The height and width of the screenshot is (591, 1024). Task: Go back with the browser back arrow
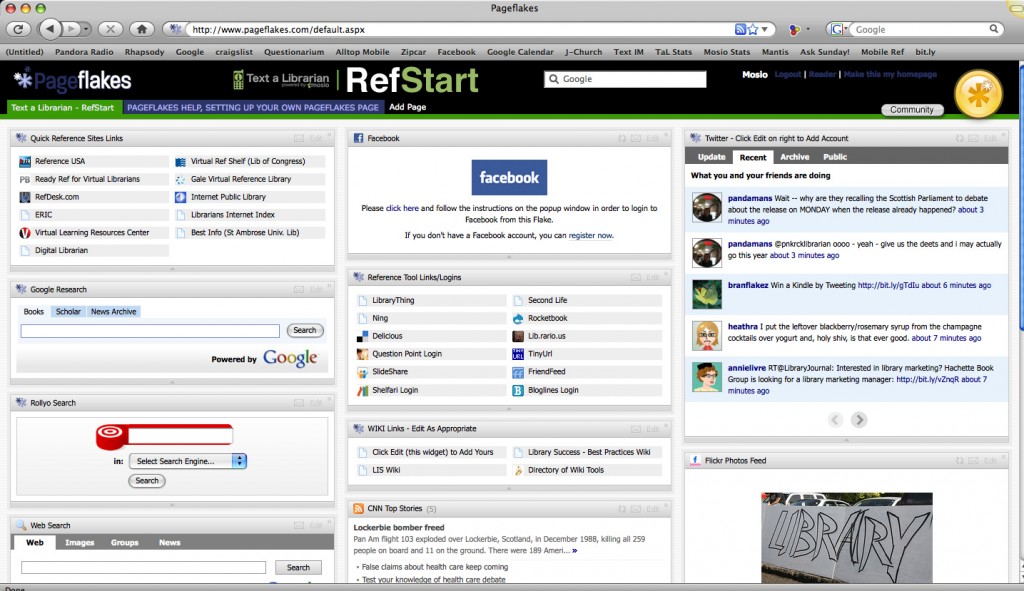[x=50, y=29]
